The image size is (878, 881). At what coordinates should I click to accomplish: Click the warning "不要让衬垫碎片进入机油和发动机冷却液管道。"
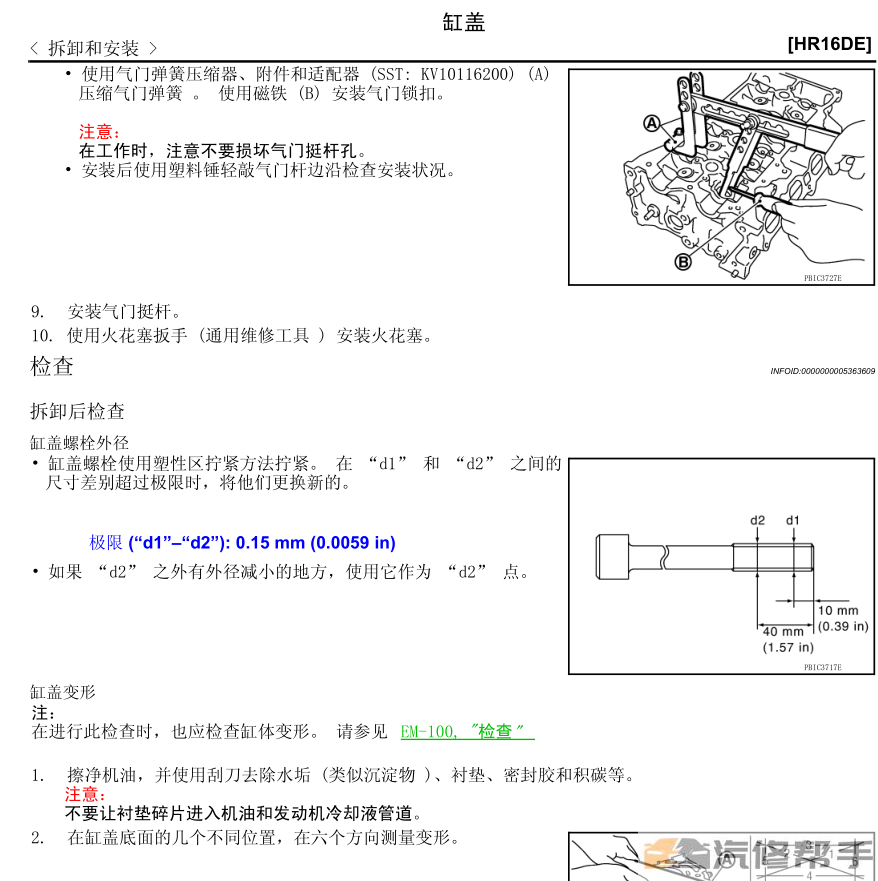tap(244, 813)
